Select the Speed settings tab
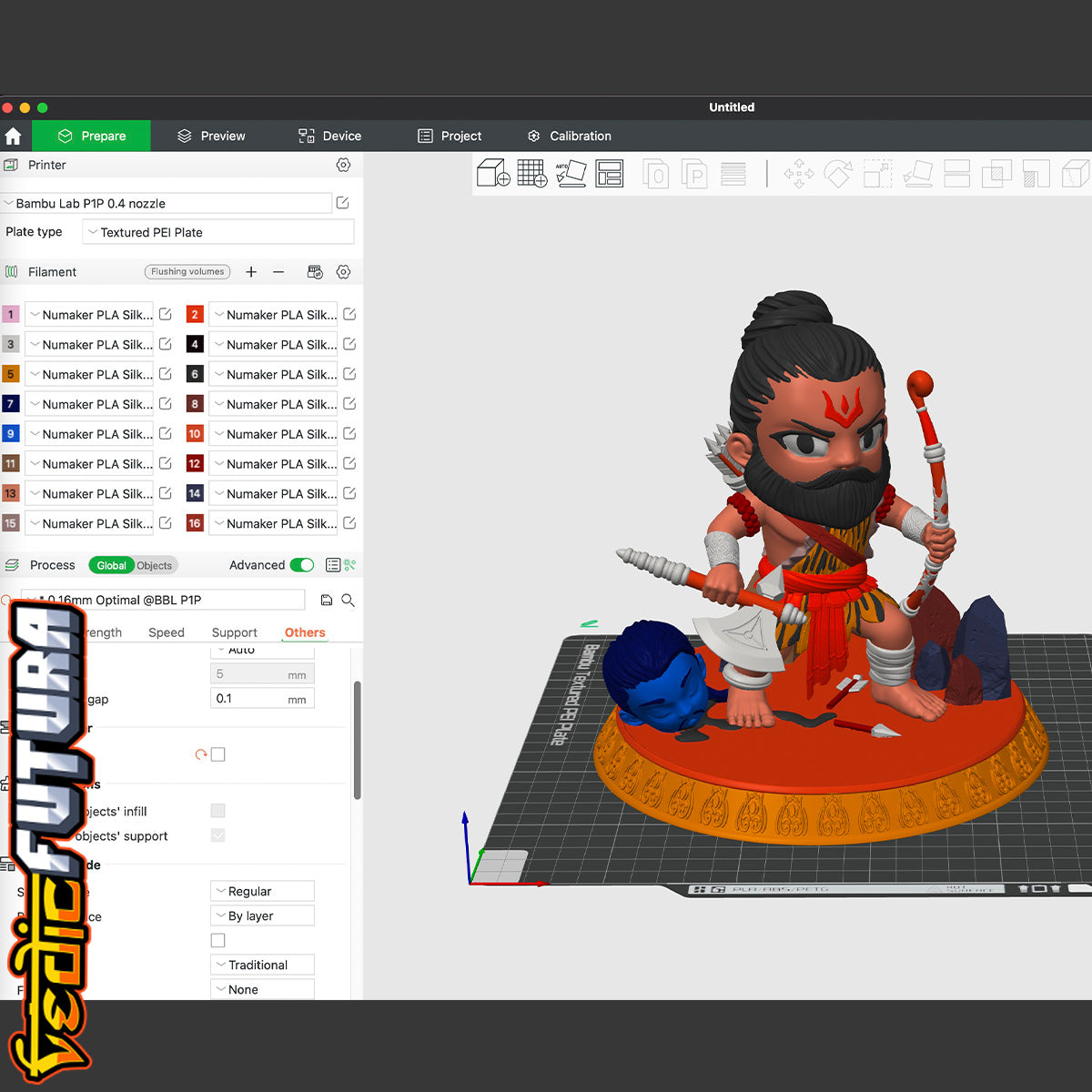This screenshot has width=1092, height=1092. [167, 632]
